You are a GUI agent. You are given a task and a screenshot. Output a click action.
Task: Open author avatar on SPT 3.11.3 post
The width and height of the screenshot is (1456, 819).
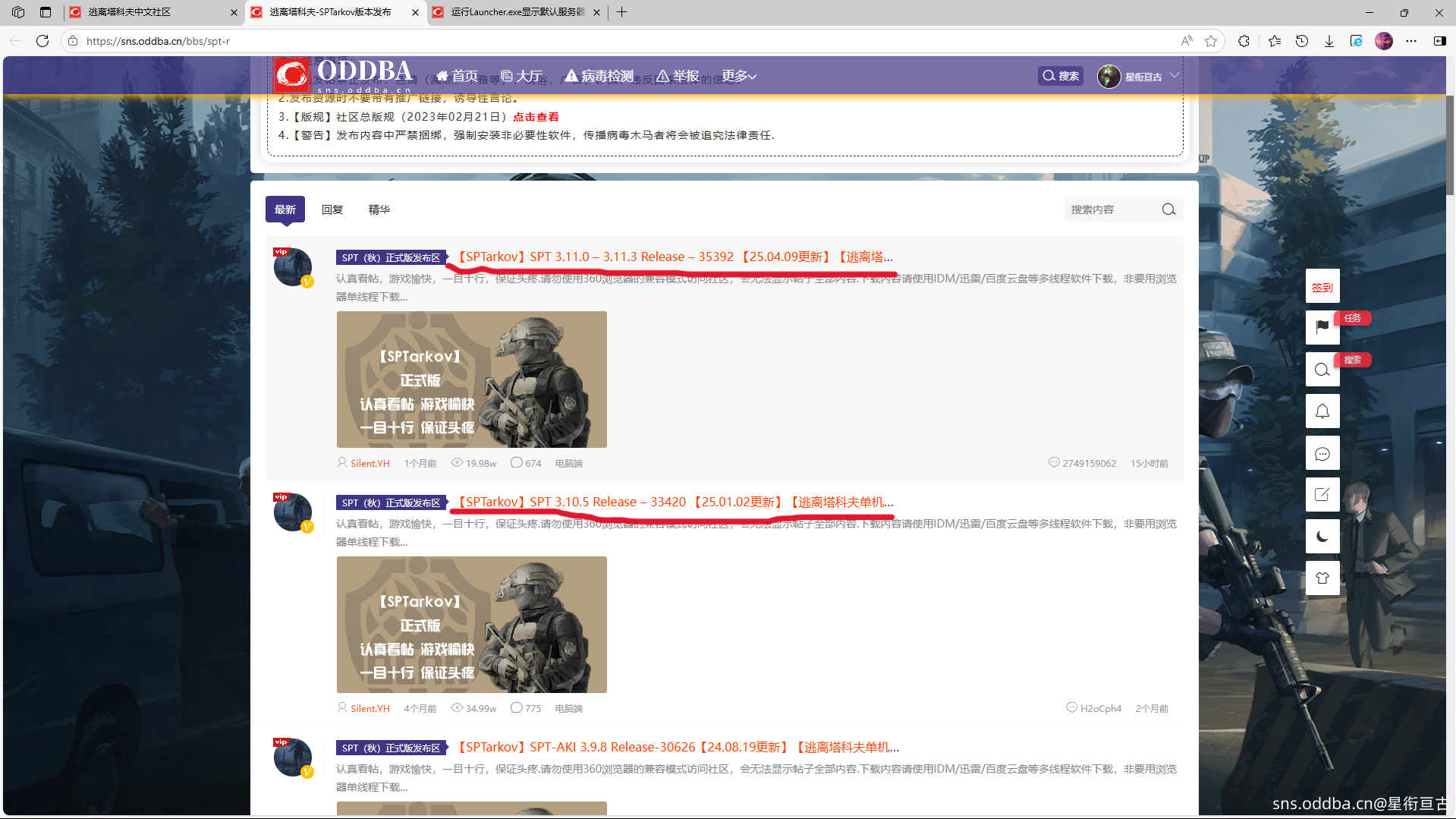click(293, 267)
